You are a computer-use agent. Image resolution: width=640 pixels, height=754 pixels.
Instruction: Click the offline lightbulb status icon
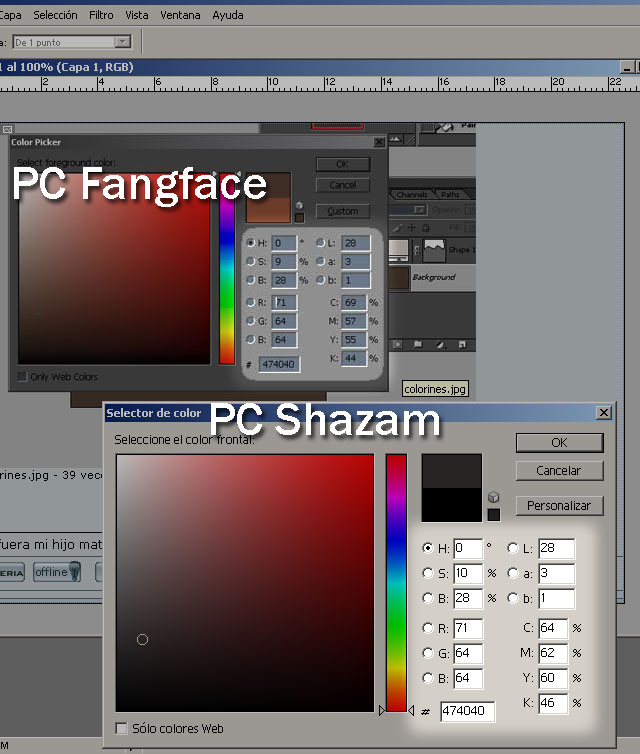point(75,571)
